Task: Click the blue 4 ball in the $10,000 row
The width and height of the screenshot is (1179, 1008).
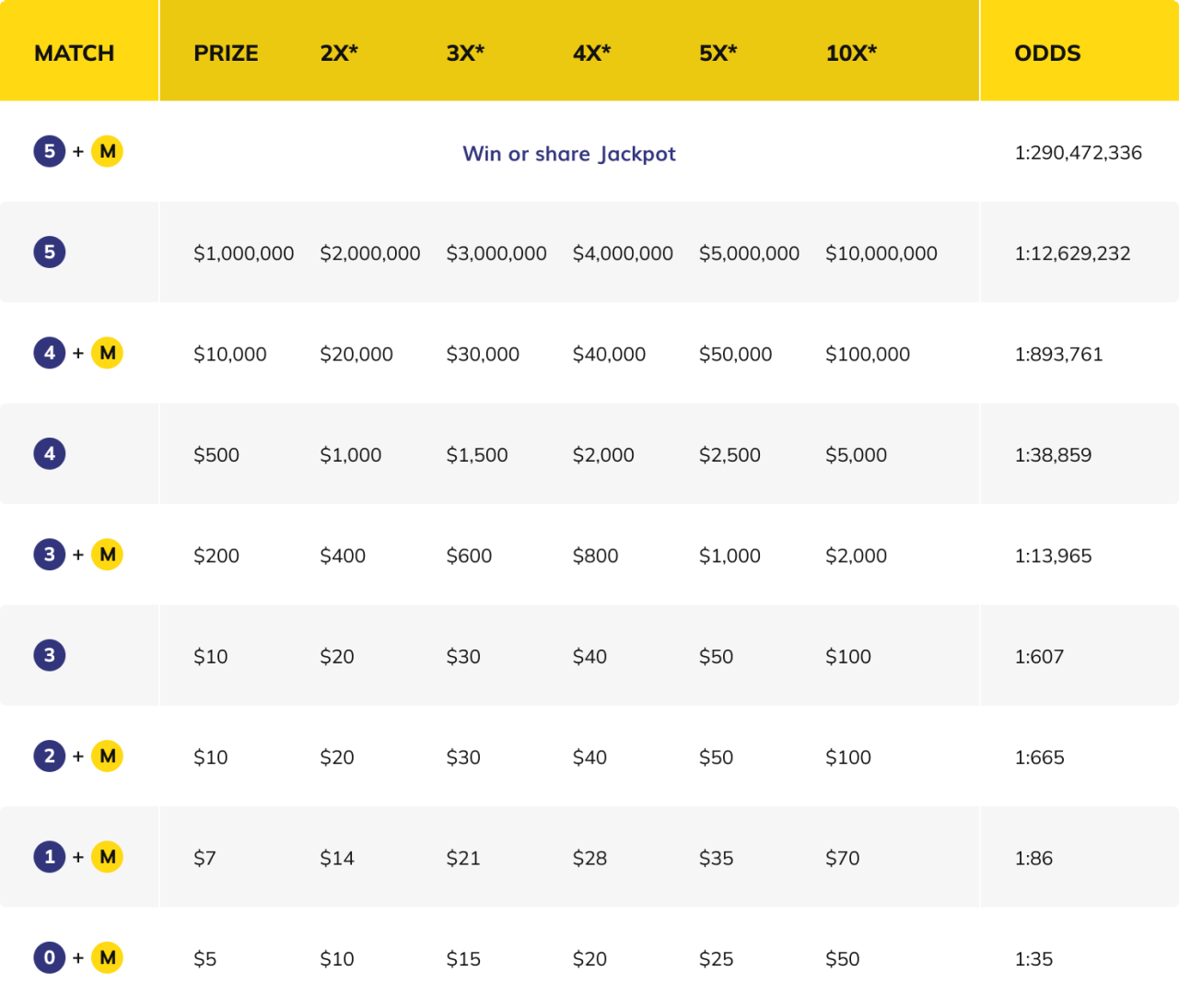Action: [50, 353]
